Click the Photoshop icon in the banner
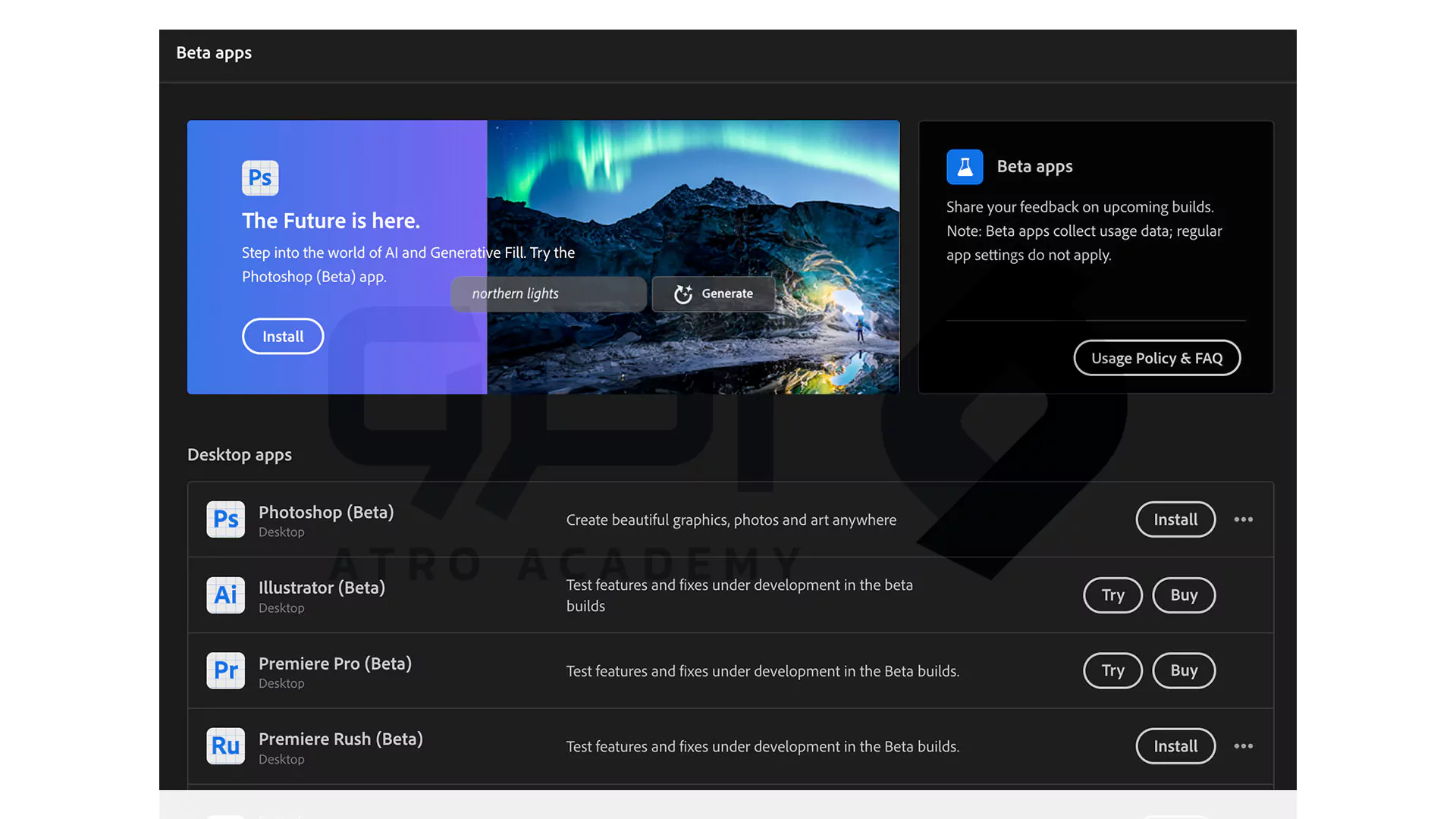 260,178
